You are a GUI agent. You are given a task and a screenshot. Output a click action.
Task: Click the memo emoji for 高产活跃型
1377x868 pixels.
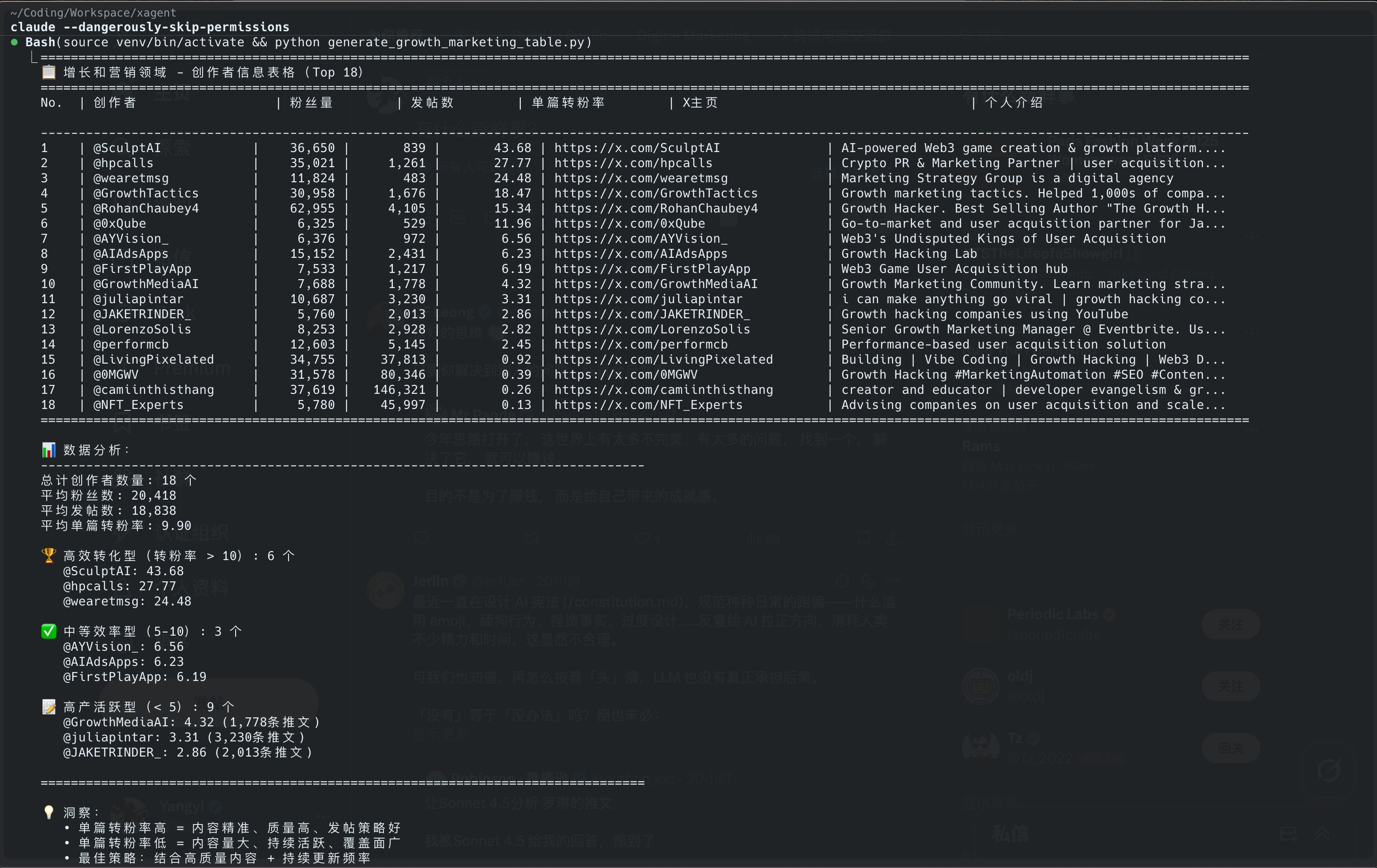[49, 707]
